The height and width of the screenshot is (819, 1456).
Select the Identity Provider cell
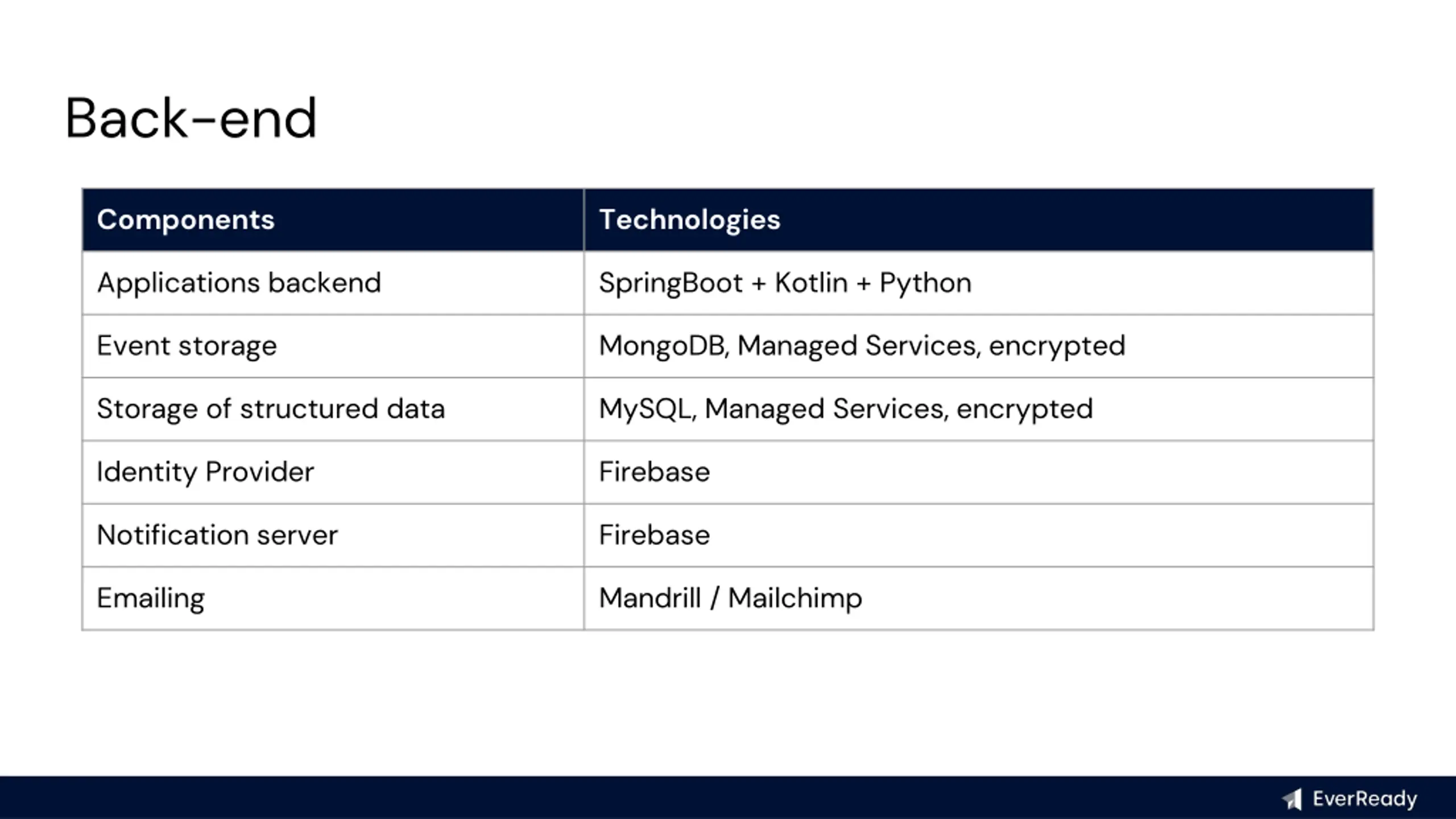(333, 472)
